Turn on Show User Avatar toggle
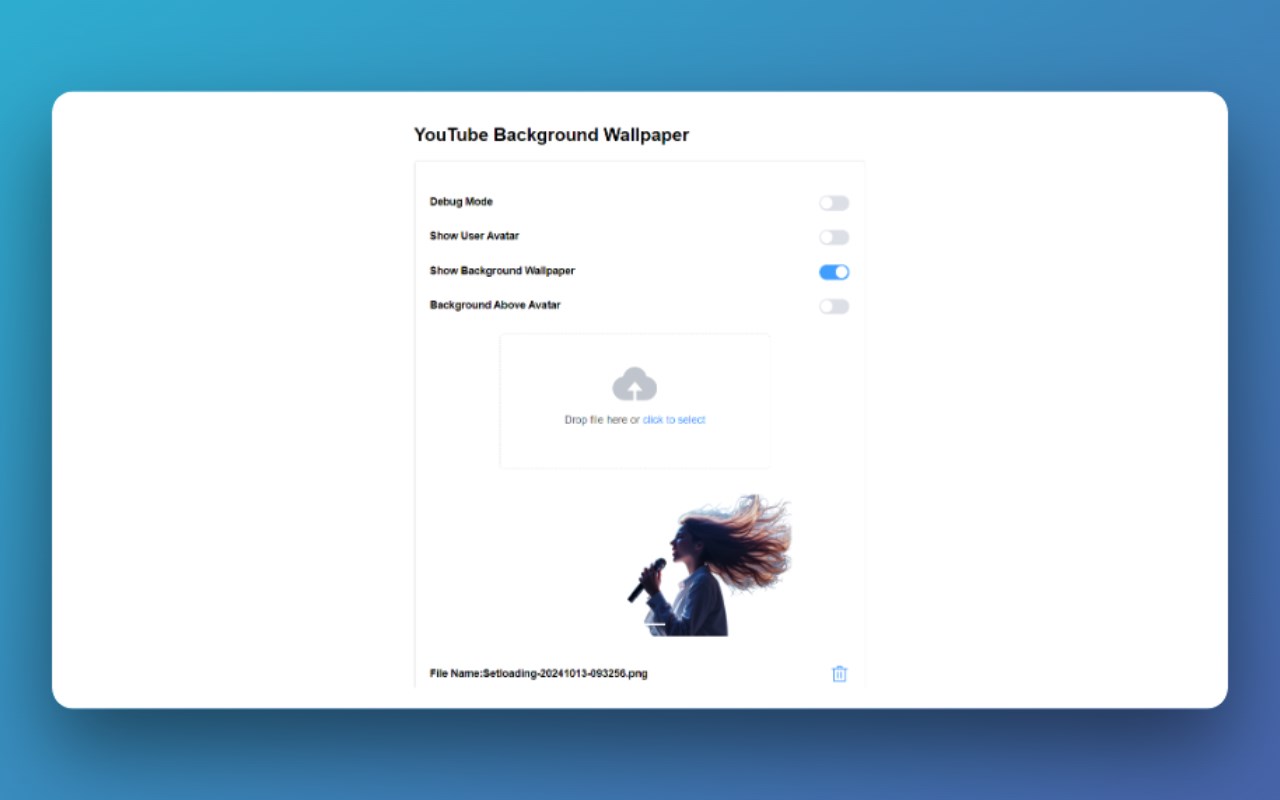1280x800 pixels. 834,237
